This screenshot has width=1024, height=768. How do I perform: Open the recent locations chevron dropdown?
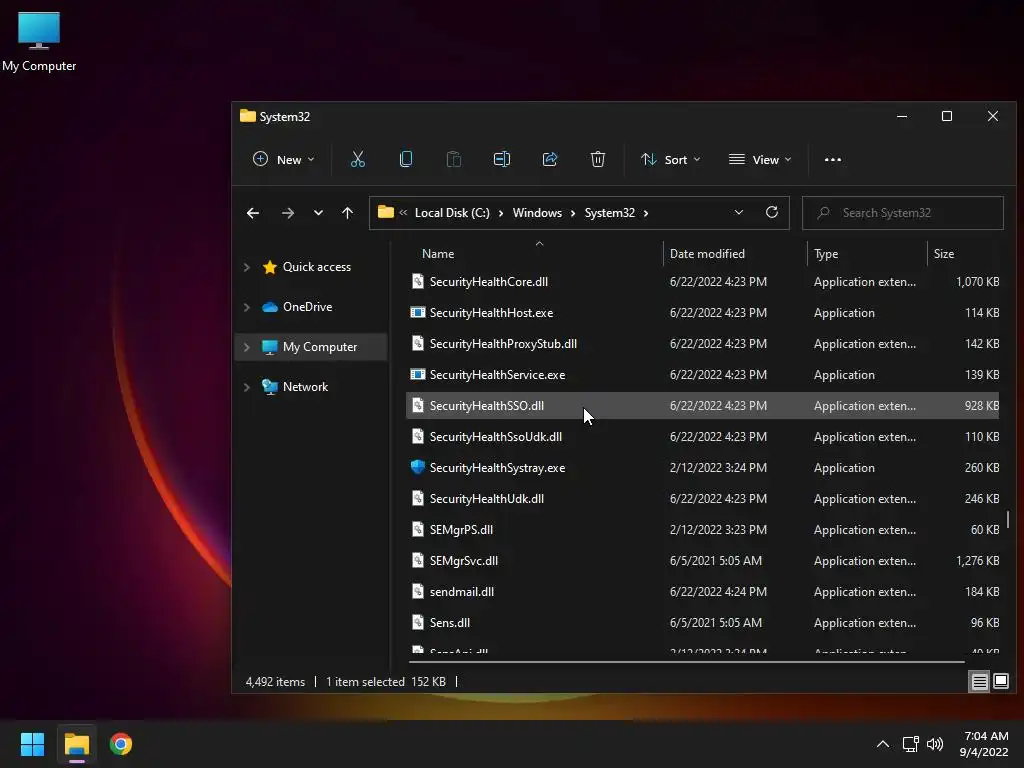point(318,213)
